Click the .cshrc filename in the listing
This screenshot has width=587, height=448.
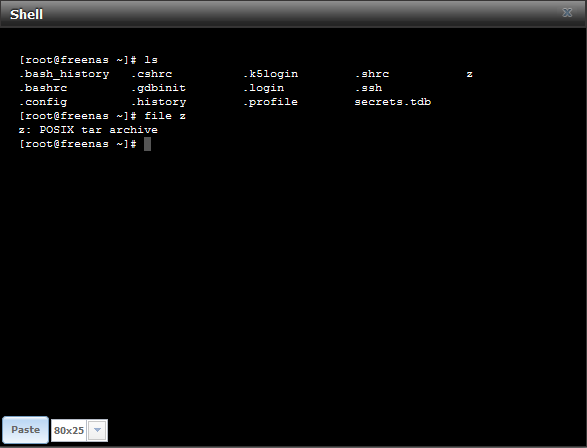tap(152, 74)
